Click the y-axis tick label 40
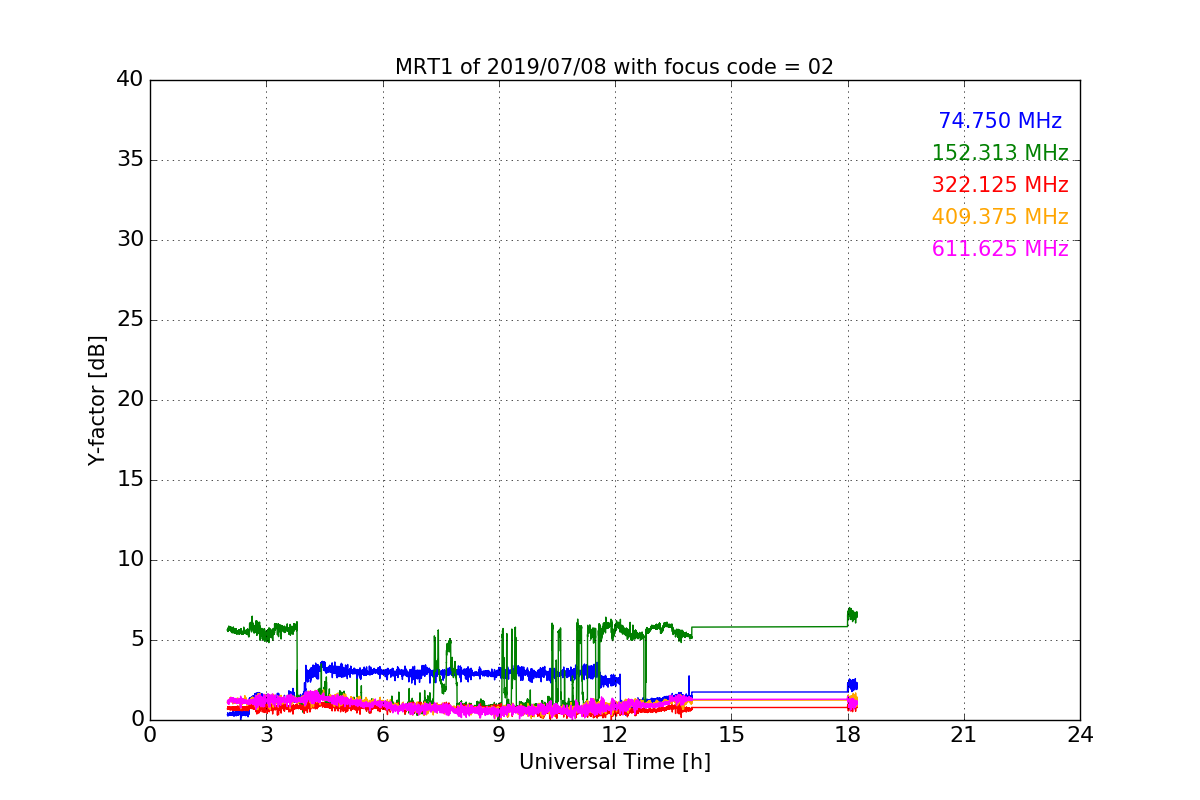Image resolution: width=1200 pixels, height=800 pixels. pos(129,80)
